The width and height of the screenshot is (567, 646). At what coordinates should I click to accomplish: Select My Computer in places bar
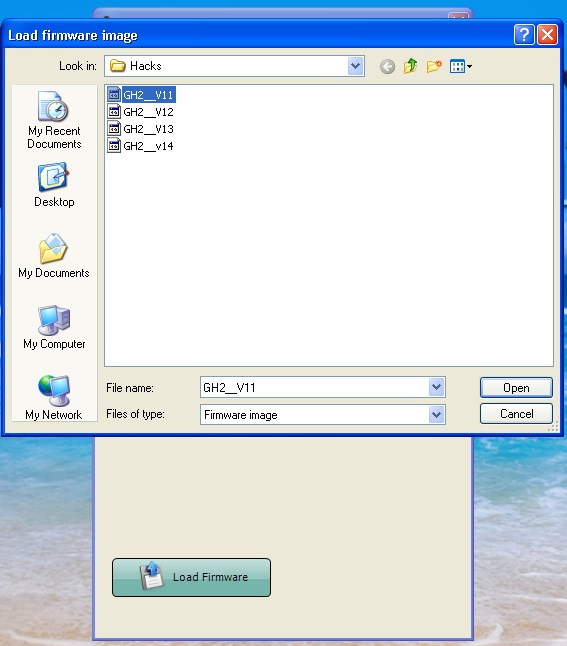tap(54, 327)
